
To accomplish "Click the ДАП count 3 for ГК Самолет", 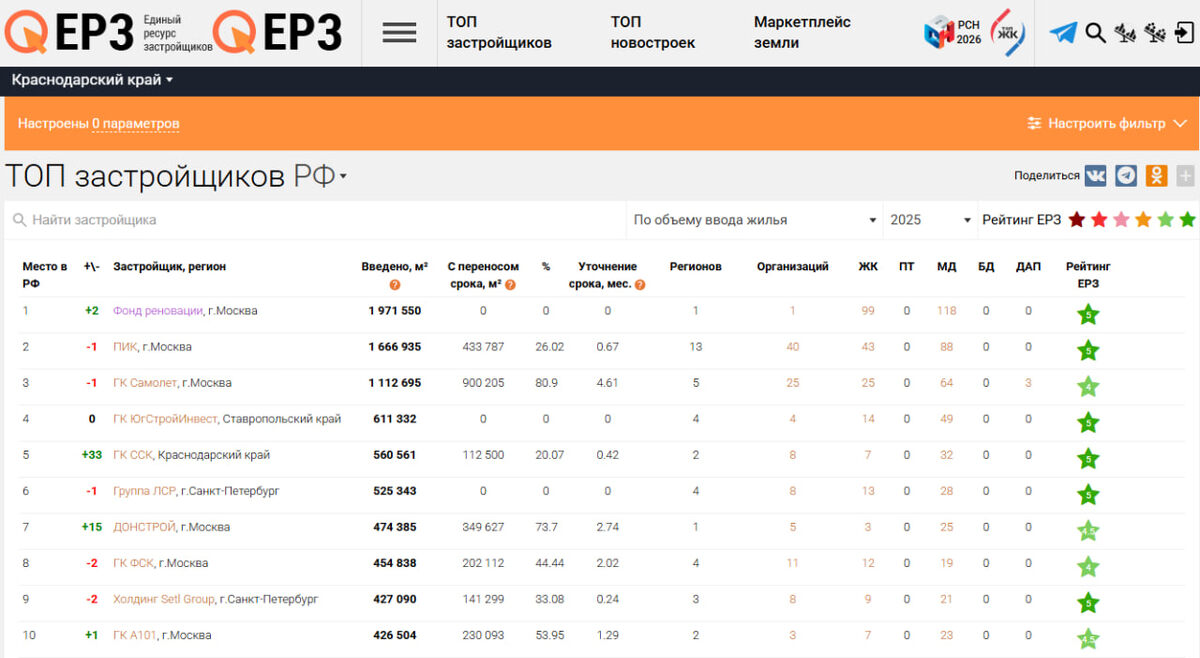I will (1028, 383).
